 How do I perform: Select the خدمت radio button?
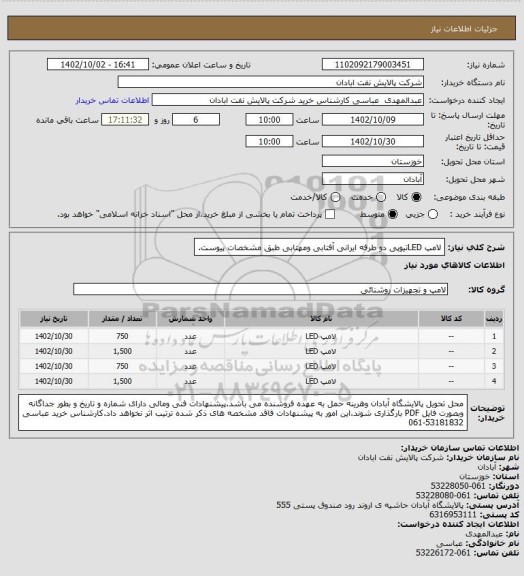381,197
